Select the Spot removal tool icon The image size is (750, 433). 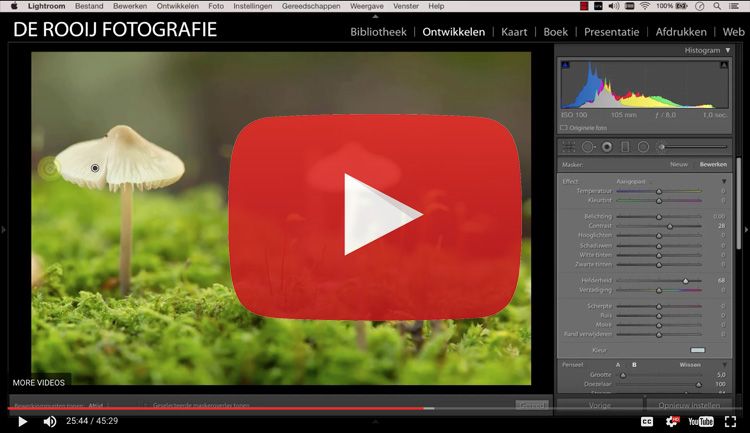[x=588, y=147]
